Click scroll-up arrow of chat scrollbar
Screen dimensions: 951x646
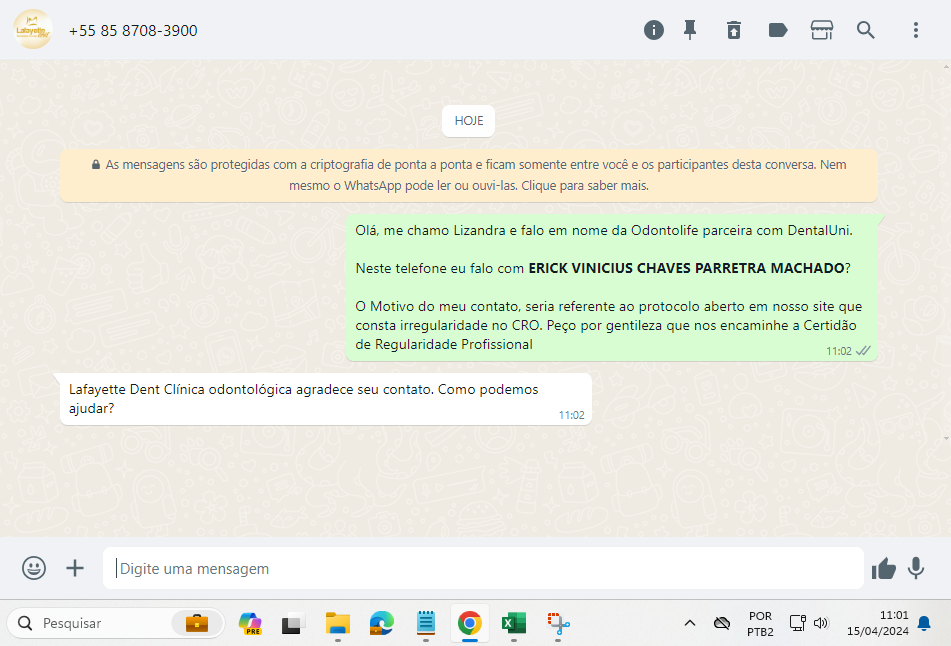pyautogui.click(x=946, y=66)
